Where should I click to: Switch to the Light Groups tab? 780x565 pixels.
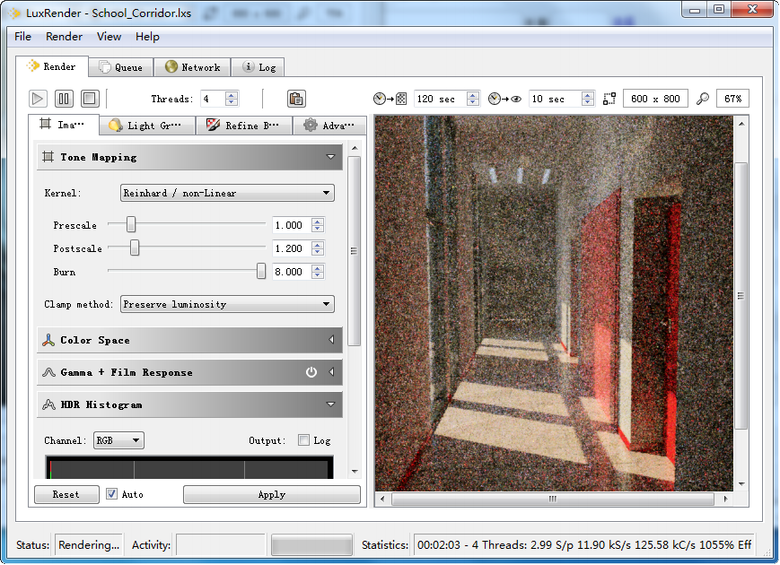pos(145,125)
